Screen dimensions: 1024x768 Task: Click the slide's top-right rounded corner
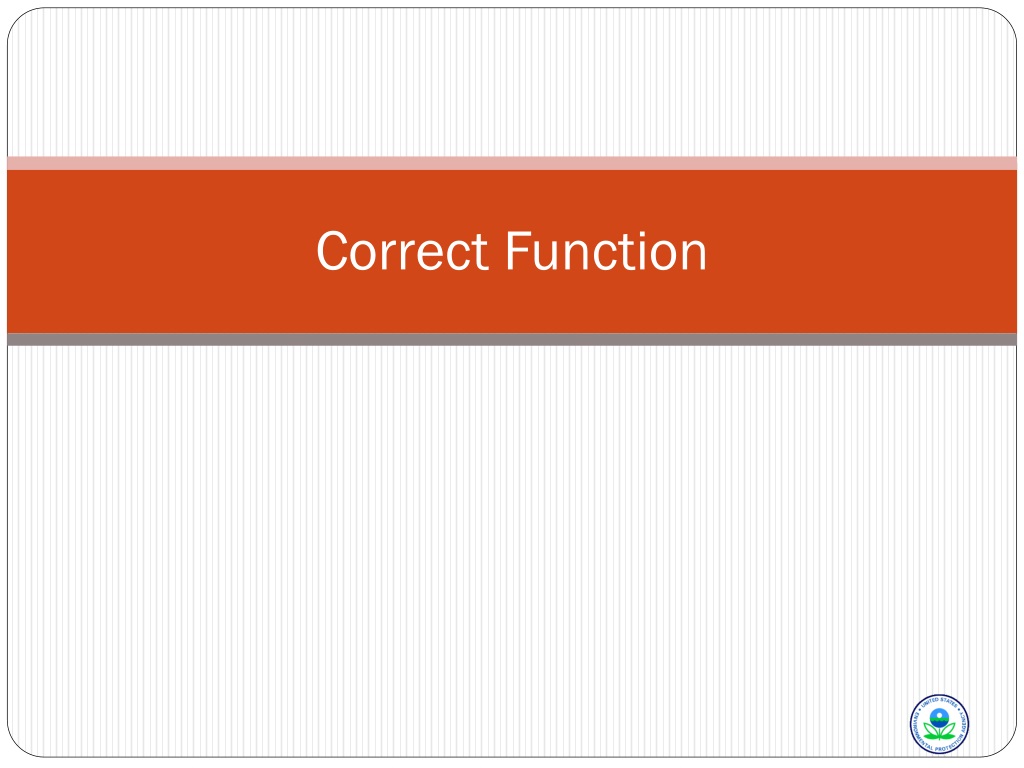pos(1004,20)
